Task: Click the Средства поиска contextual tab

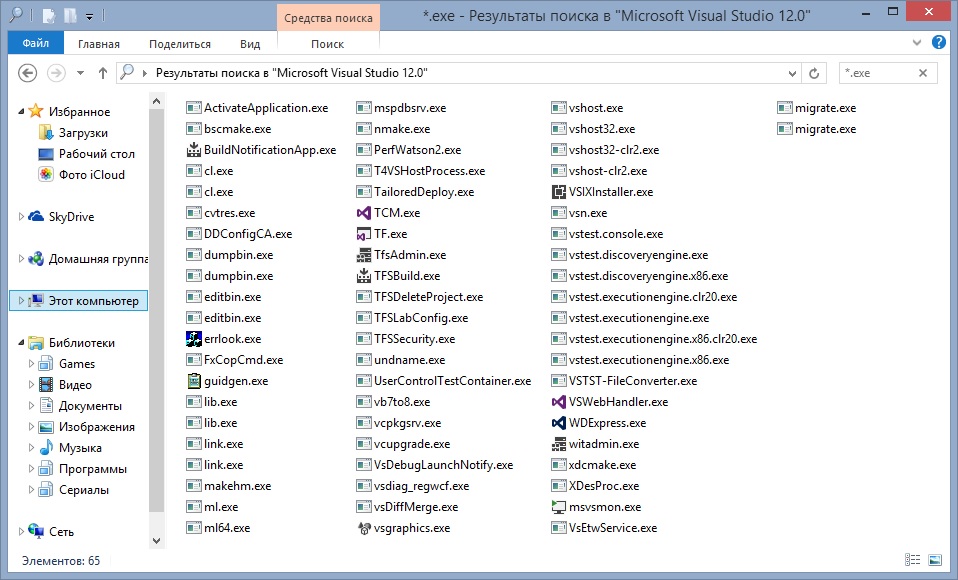Action: click(328, 18)
